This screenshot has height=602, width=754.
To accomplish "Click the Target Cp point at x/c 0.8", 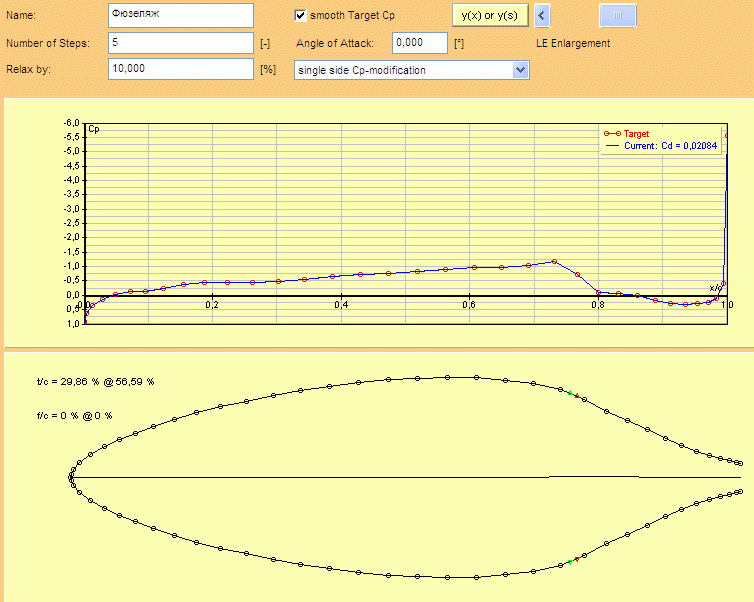I will click(x=598, y=292).
